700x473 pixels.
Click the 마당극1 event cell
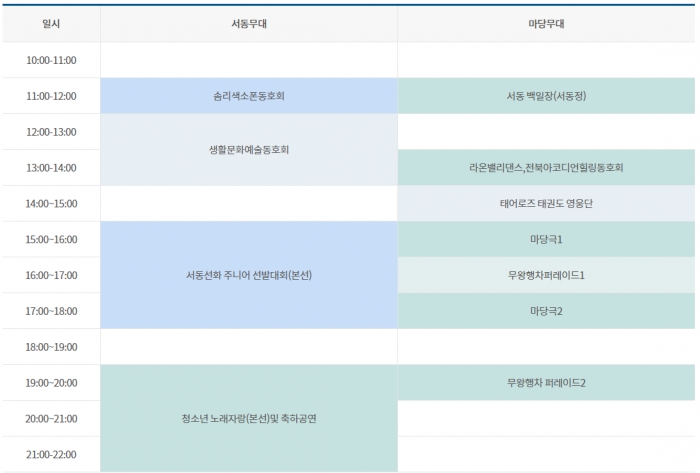pos(546,240)
